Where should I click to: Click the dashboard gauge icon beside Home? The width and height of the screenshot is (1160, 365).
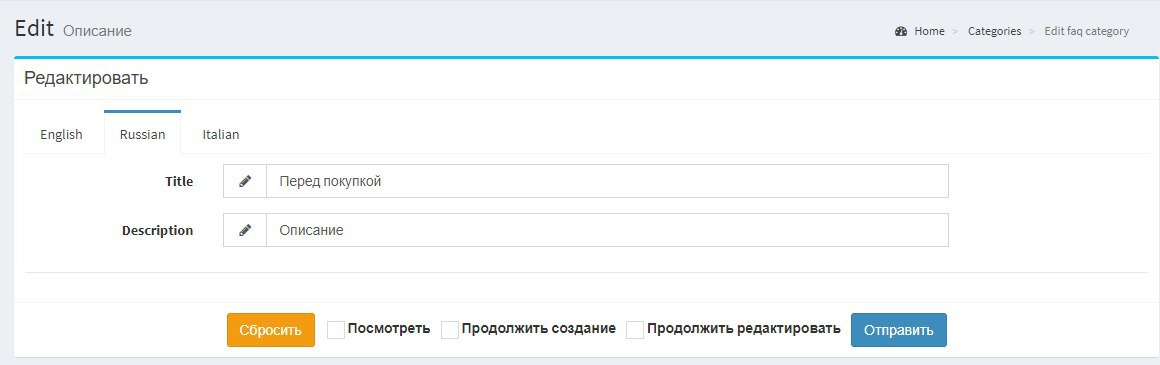tap(900, 31)
